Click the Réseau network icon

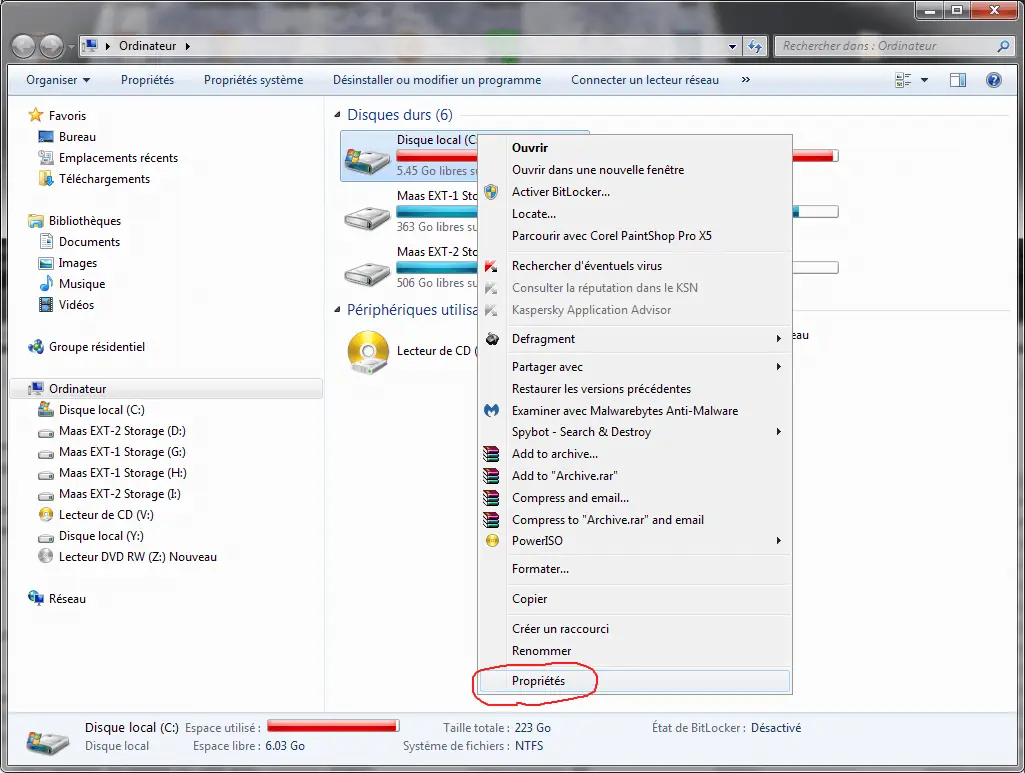(35, 598)
